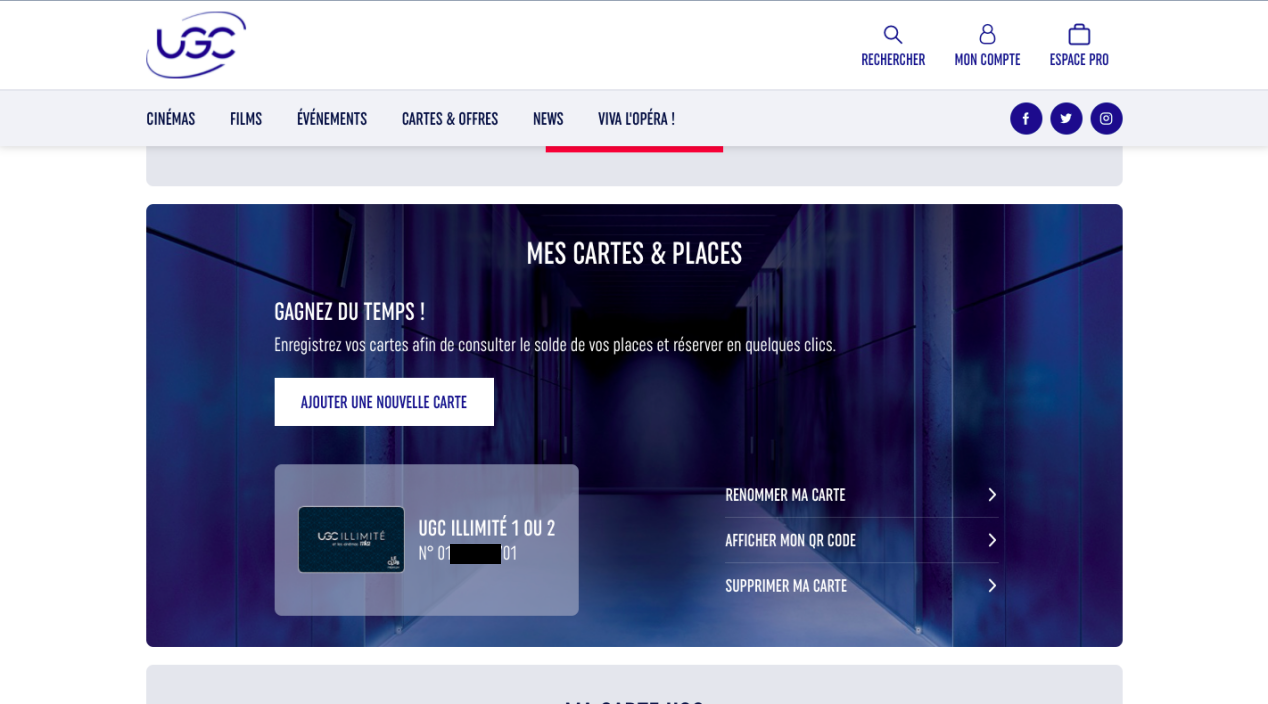Open search via the magnifier icon
Screen dimensions: 1268x704
[893, 35]
